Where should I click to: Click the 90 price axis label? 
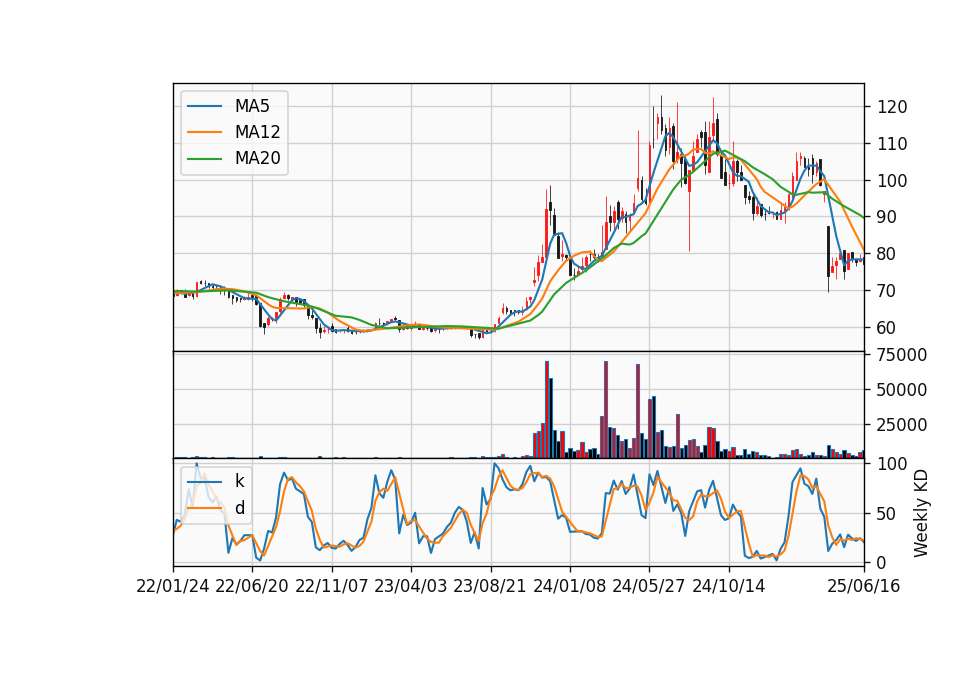(887, 217)
